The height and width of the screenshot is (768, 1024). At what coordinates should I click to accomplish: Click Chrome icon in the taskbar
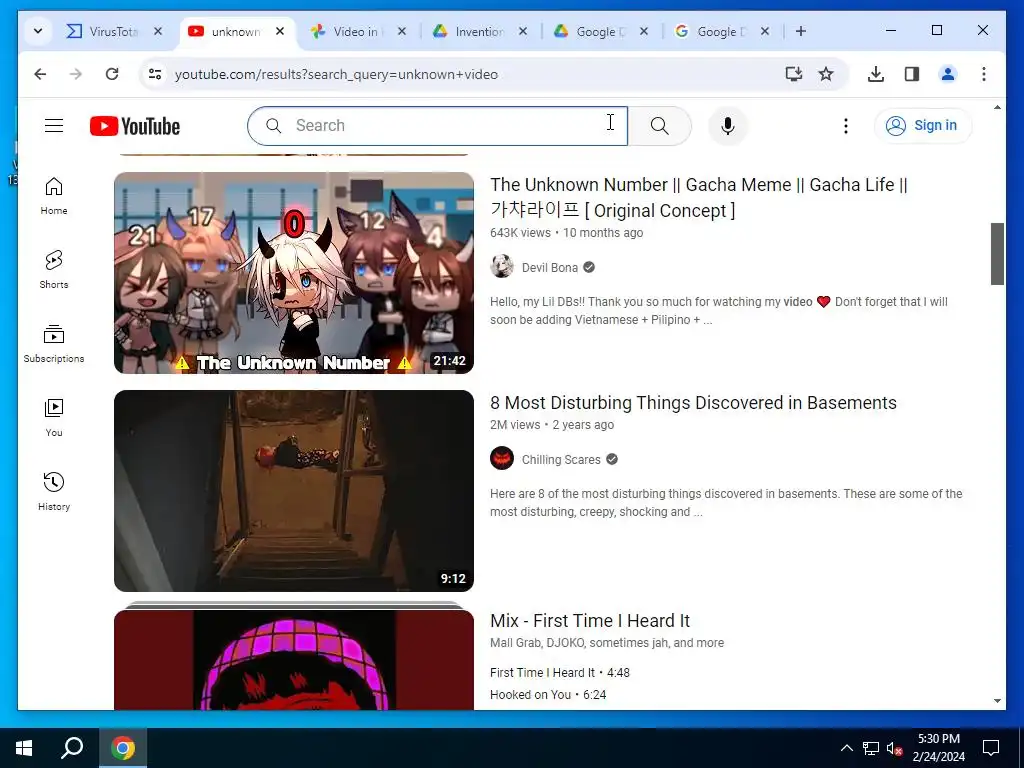[123, 748]
